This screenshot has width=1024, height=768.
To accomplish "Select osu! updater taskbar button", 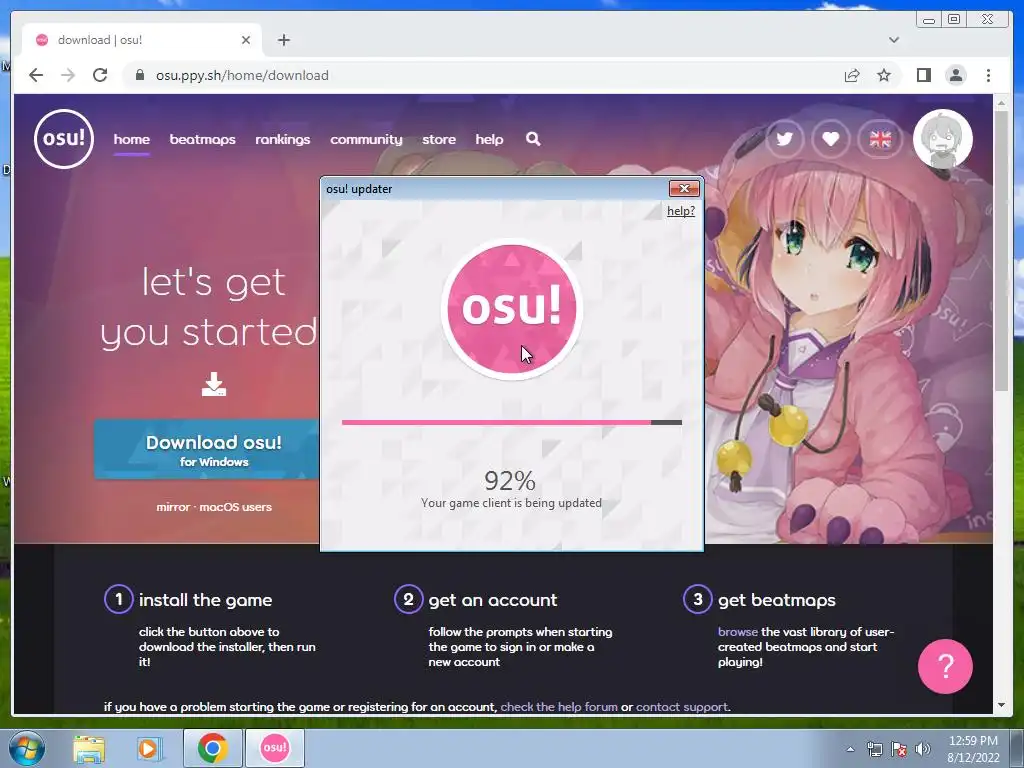I will [274, 748].
